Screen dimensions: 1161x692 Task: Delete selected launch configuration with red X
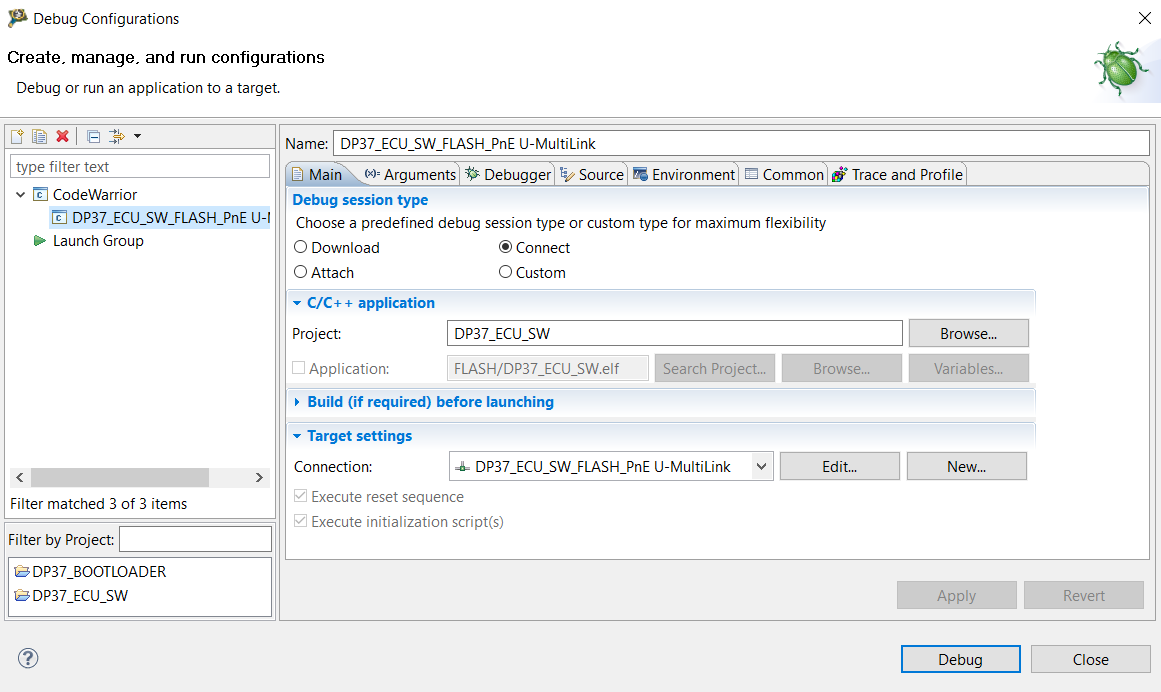pos(62,136)
